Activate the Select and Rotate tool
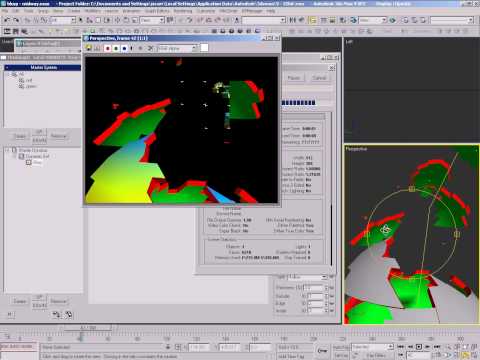The image size is (480, 360). pos(126,20)
